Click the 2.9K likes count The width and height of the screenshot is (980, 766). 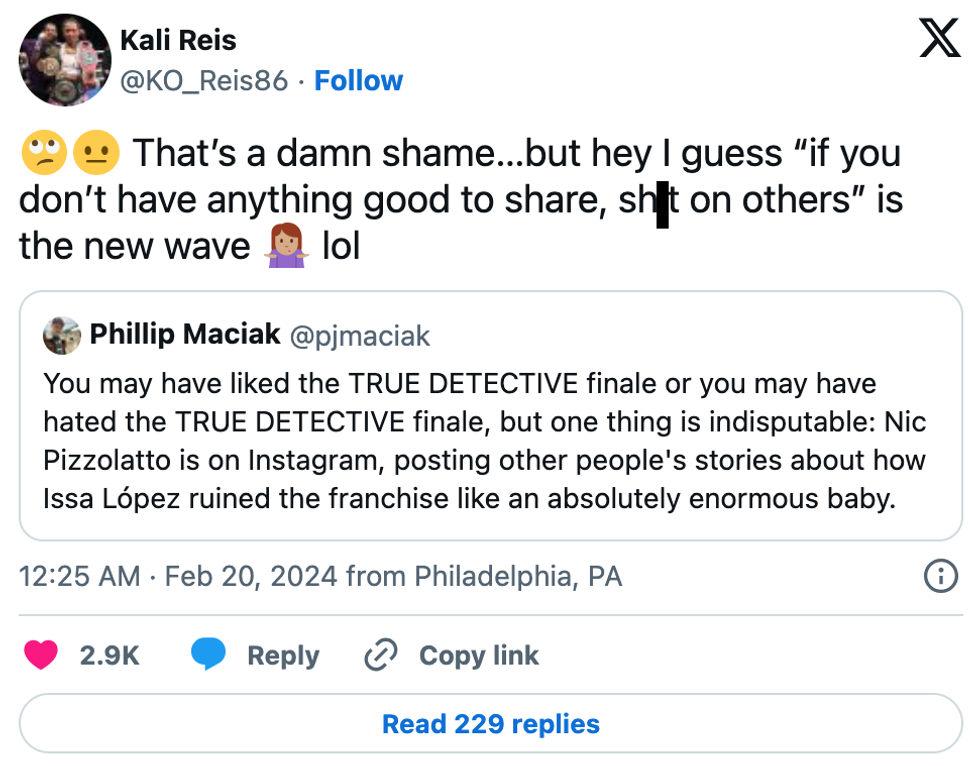tap(109, 656)
